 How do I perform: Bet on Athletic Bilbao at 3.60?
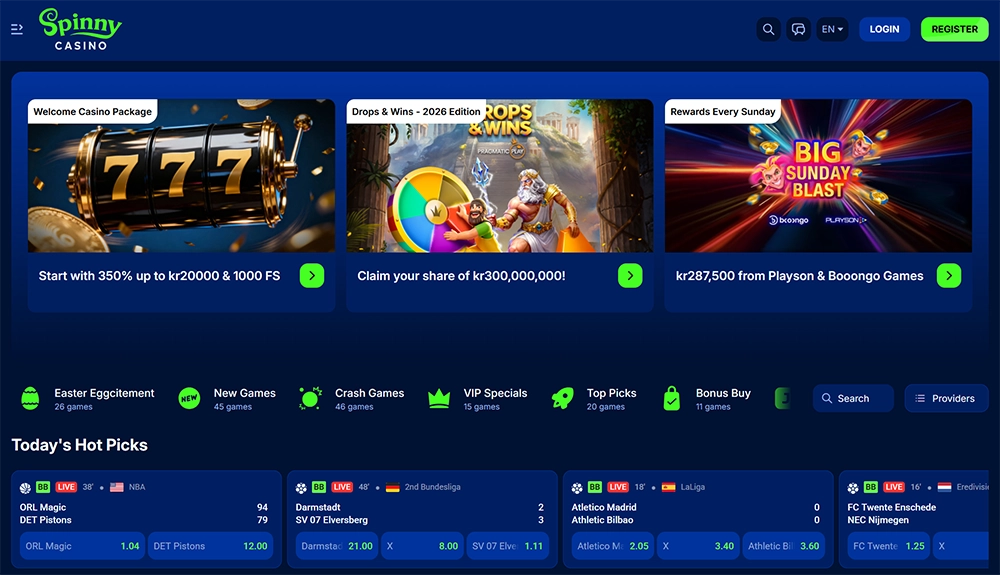point(784,546)
